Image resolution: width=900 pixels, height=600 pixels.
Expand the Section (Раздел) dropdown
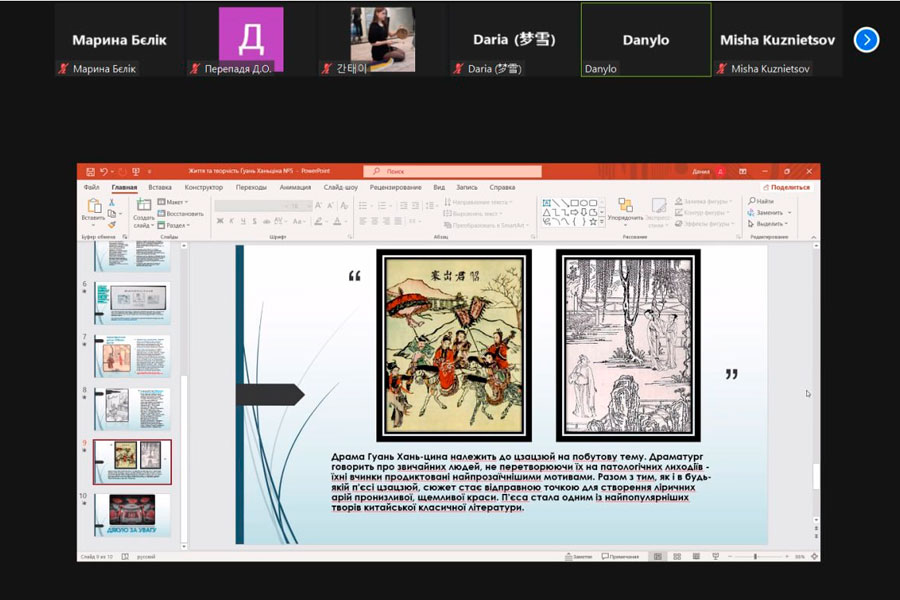point(174,225)
